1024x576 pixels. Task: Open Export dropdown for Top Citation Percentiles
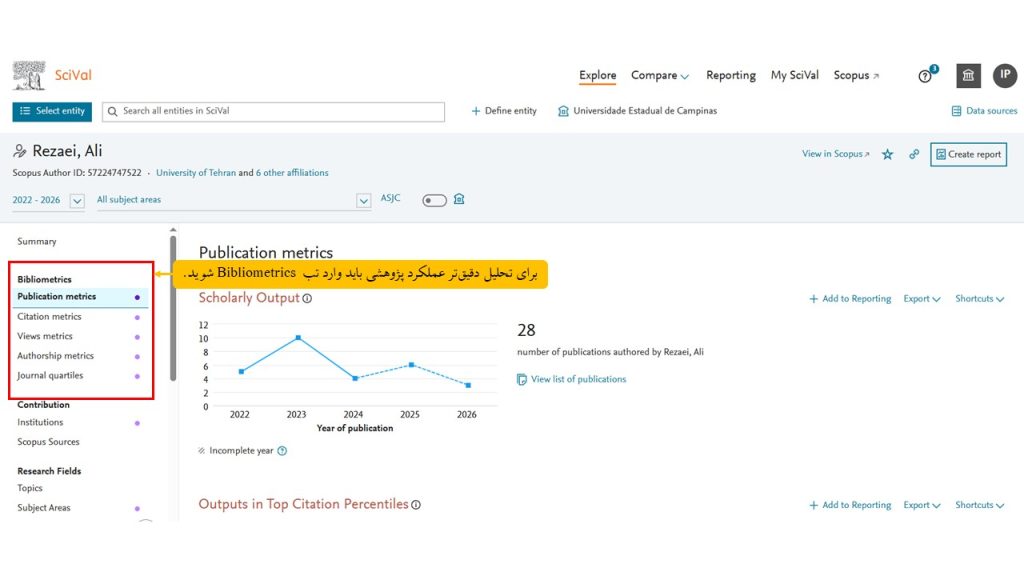point(921,505)
